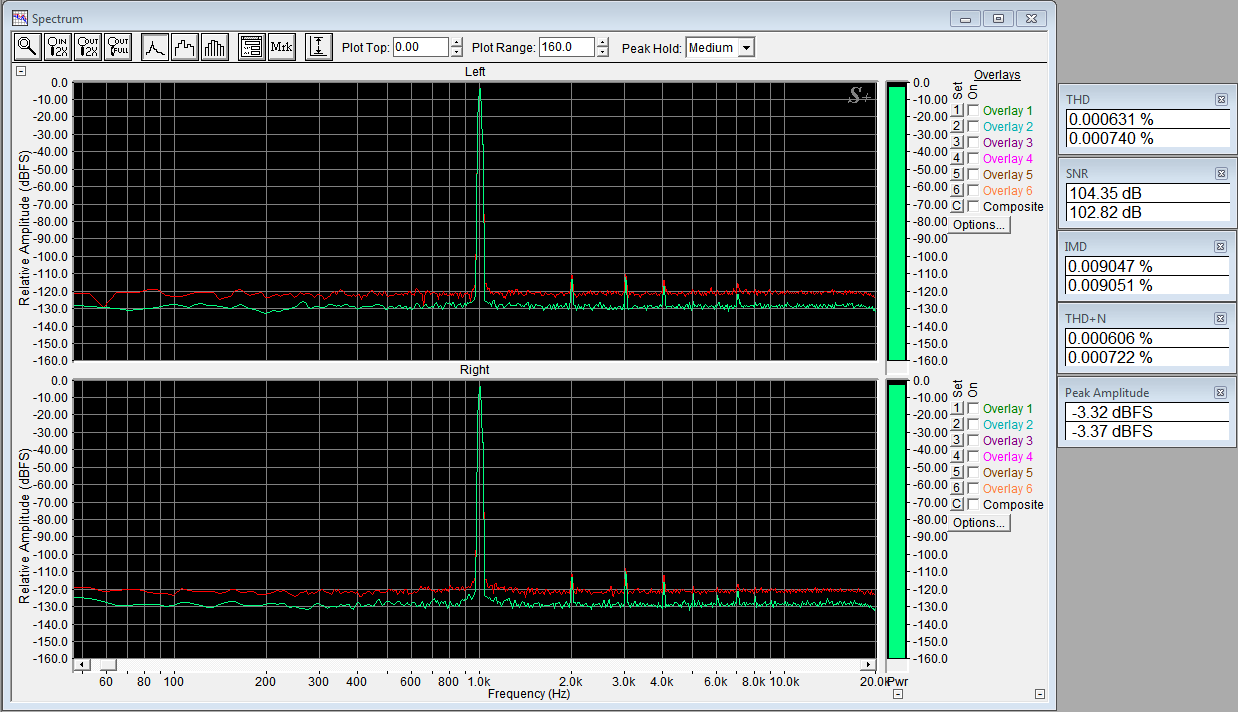The height and width of the screenshot is (712, 1238).
Task: Close the IMD meter panel
Action: [1221, 246]
